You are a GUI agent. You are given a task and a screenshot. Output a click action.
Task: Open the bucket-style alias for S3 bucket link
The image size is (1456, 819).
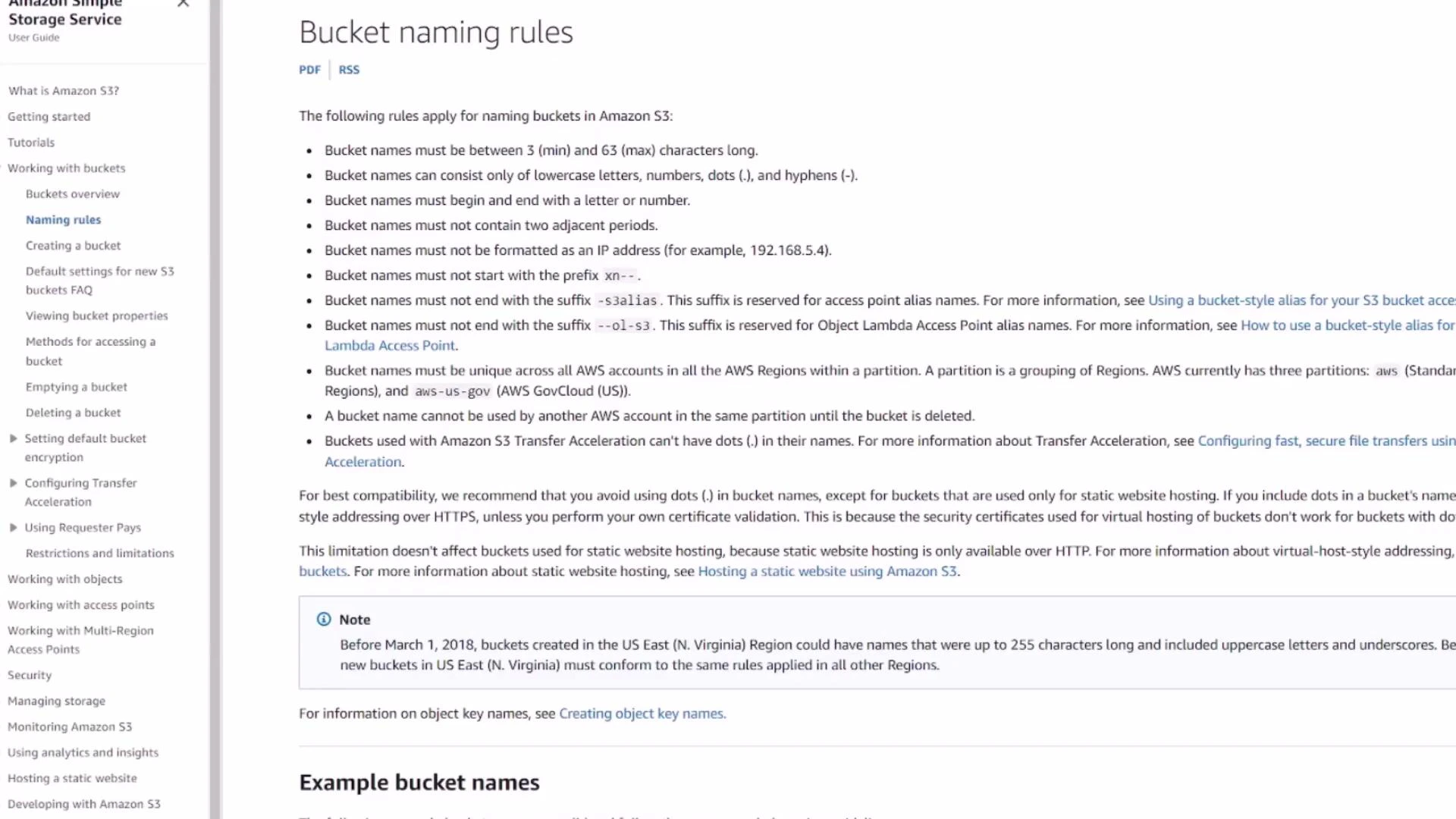pos(1289,300)
